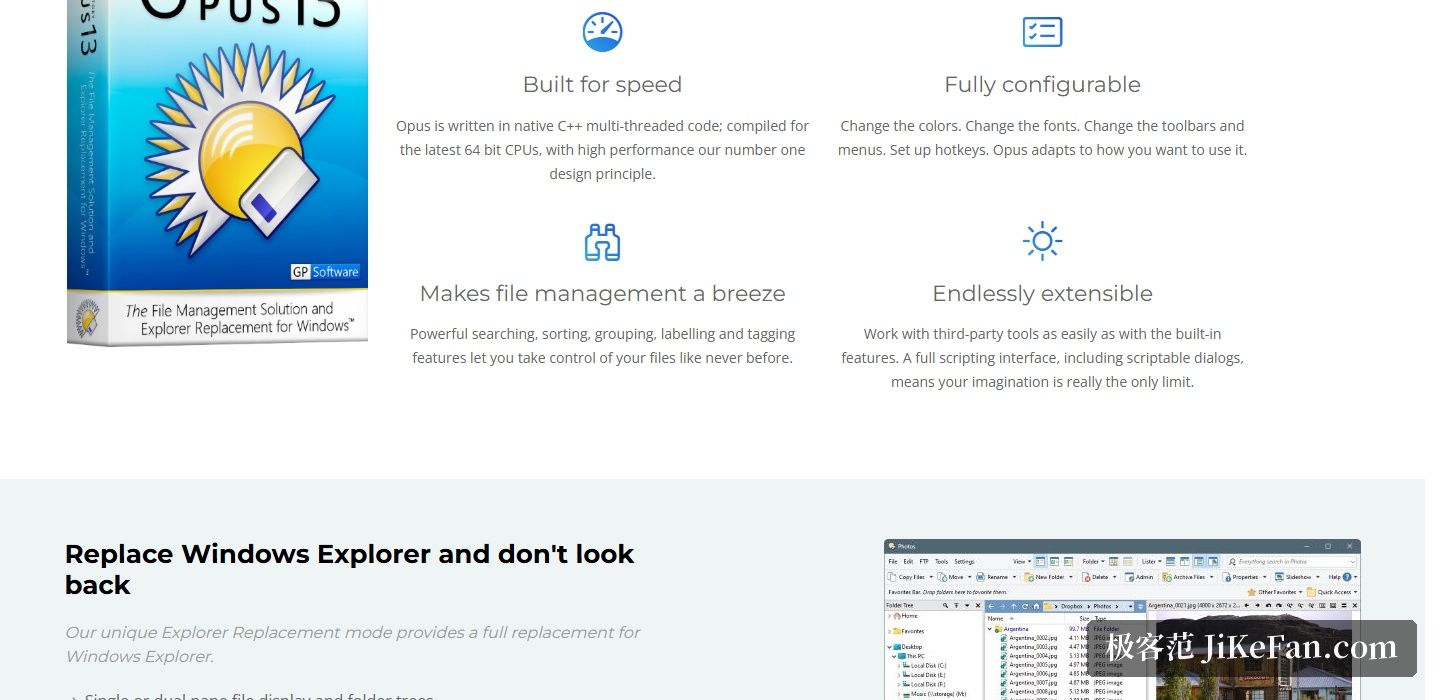The width and height of the screenshot is (1440, 700).
Task: Click the 'Fully configurable' heading
Action: tap(1042, 85)
